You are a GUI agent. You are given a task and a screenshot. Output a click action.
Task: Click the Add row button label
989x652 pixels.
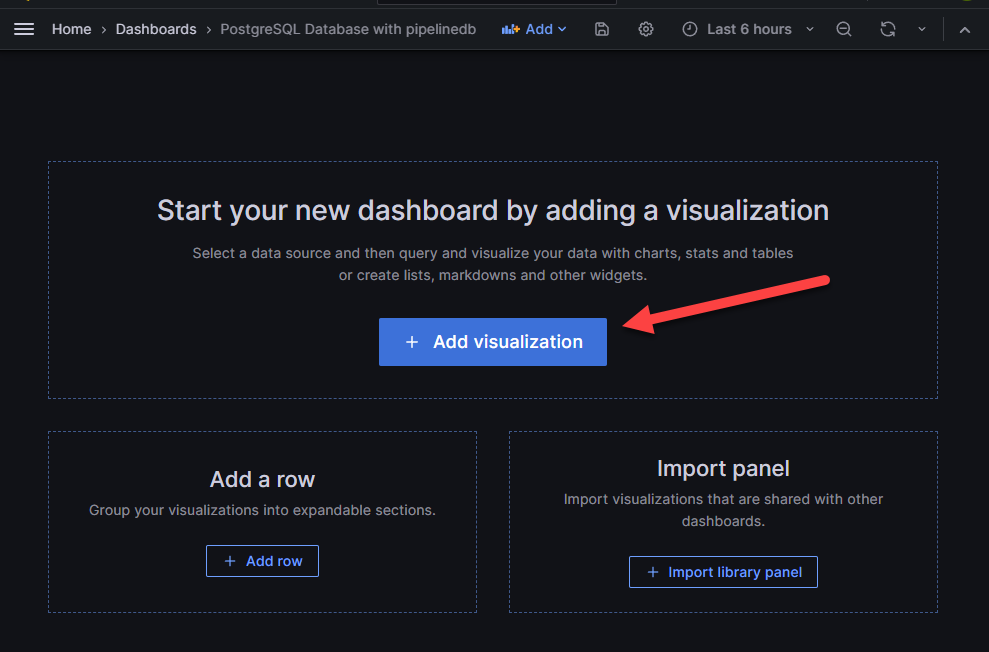tap(274, 561)
